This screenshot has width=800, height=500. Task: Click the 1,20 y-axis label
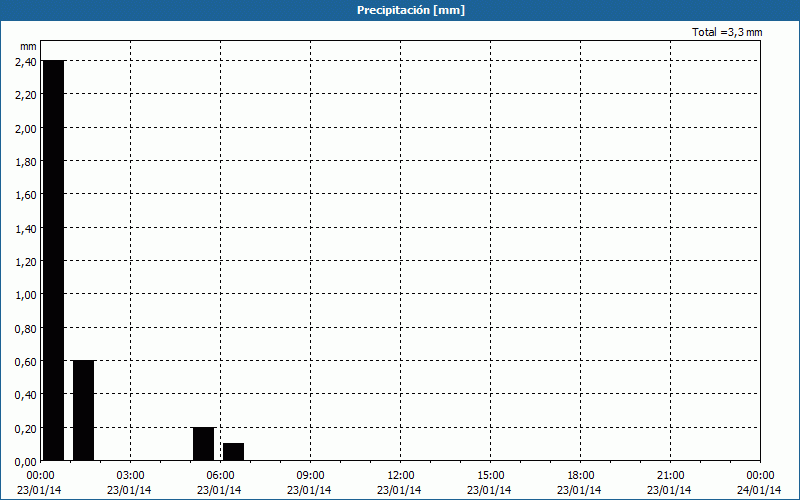pyautogui.click(x=26, y=261)
